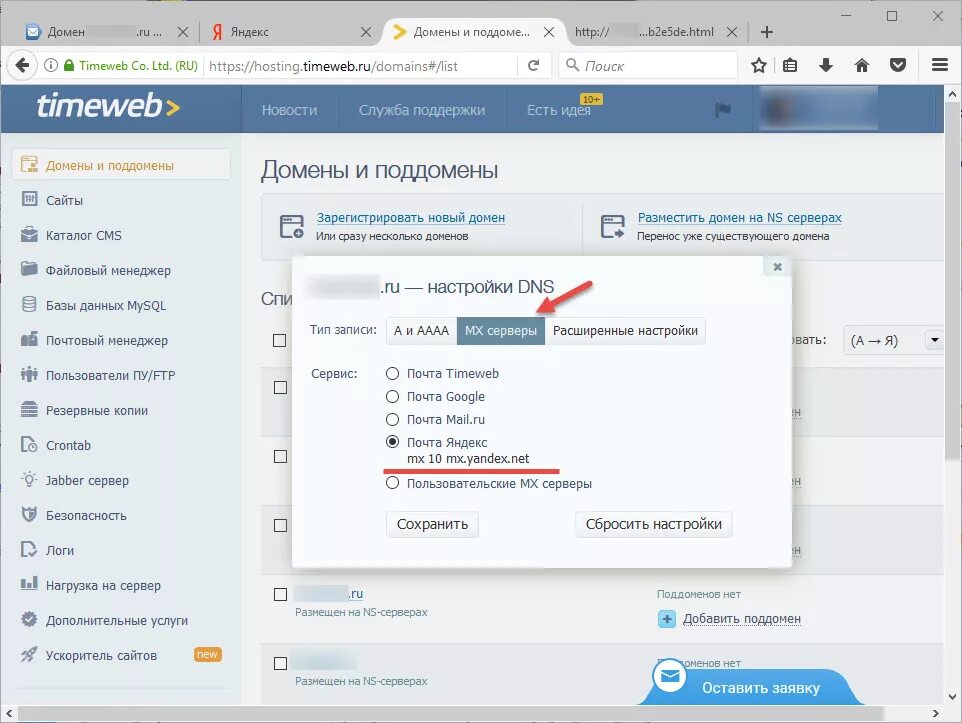Click Разместить домен на NS серверах link
This screenshot has height=723, width=962.
(739, 217)
